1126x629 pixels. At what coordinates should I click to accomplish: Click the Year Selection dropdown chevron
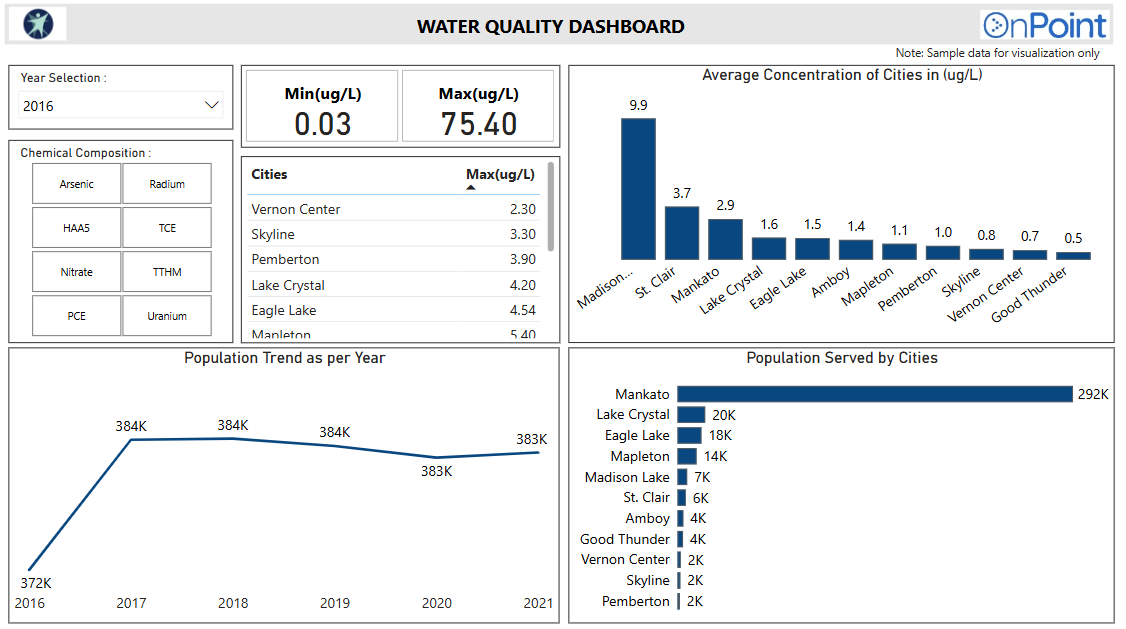coord(211,105)
